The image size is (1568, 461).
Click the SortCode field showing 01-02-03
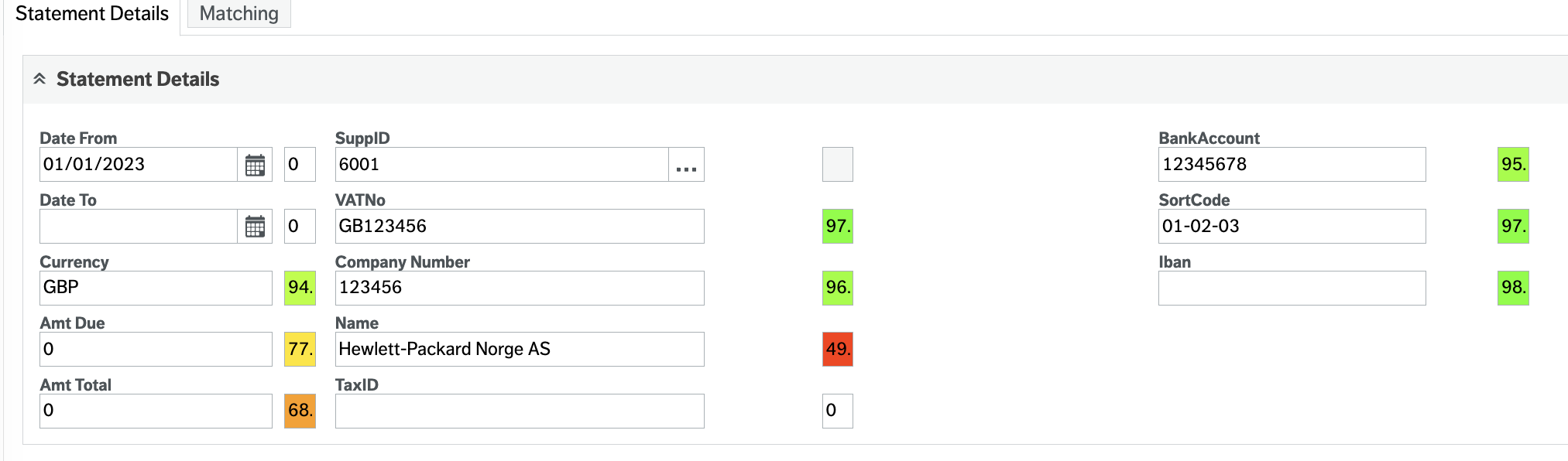pyautogui.click(x=1291, y=226)
